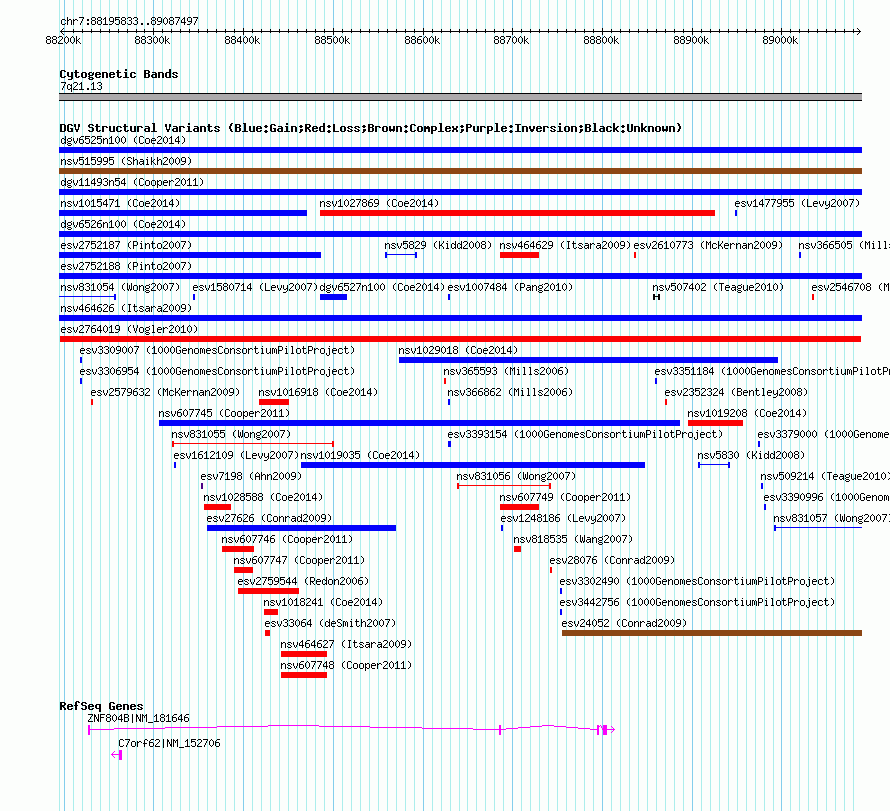
Task: Click the 7q21.13 cytogenetic band label
Action: point(81,86)
